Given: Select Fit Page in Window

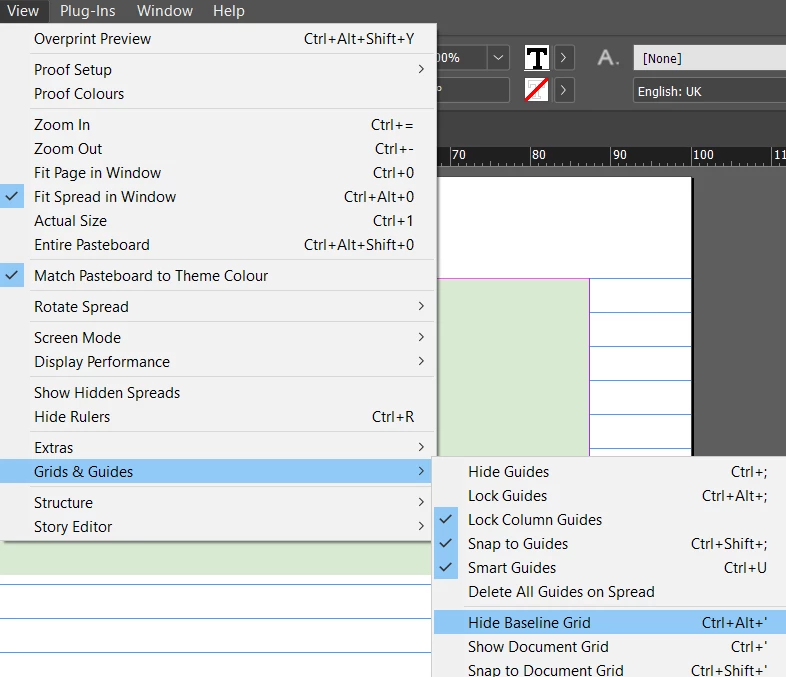Looking at the screenshot, I should [217, 172].
